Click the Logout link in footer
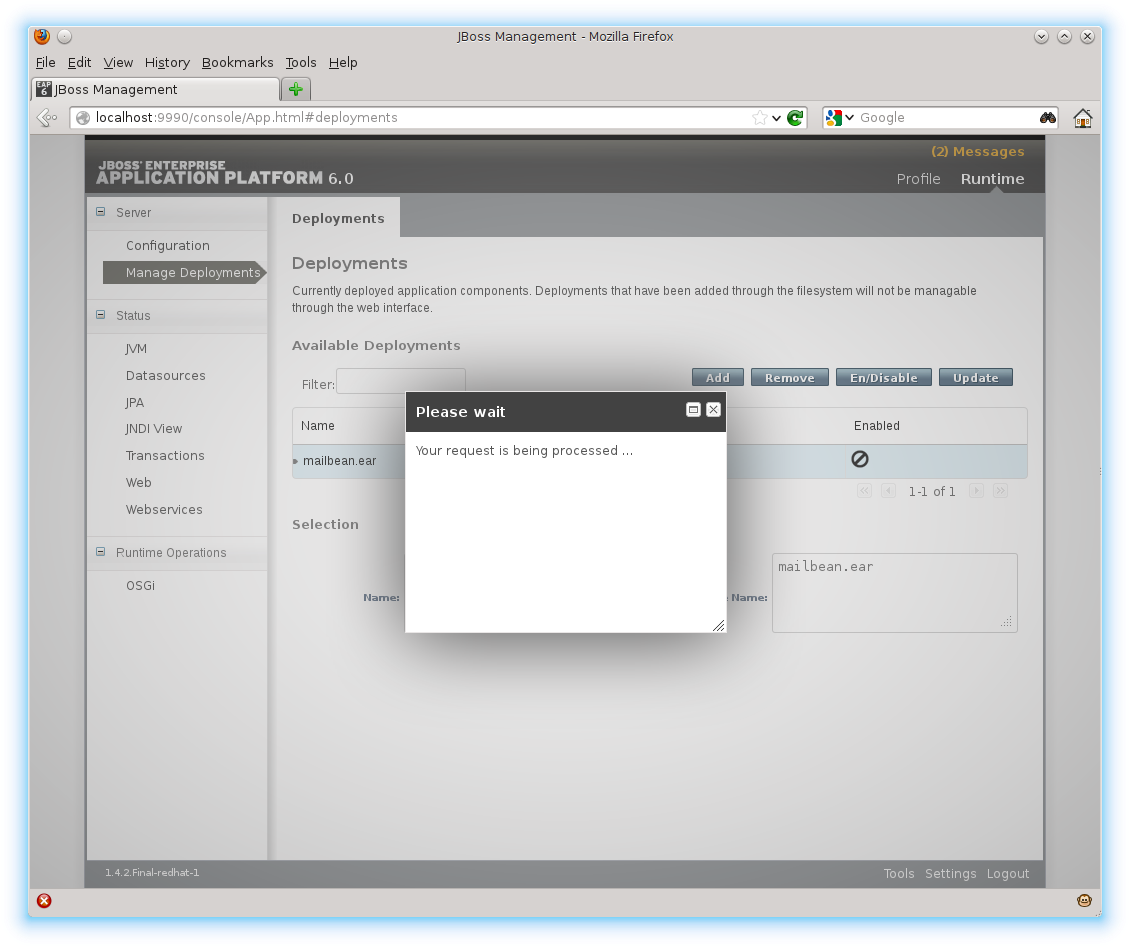 pos(1007,873)
